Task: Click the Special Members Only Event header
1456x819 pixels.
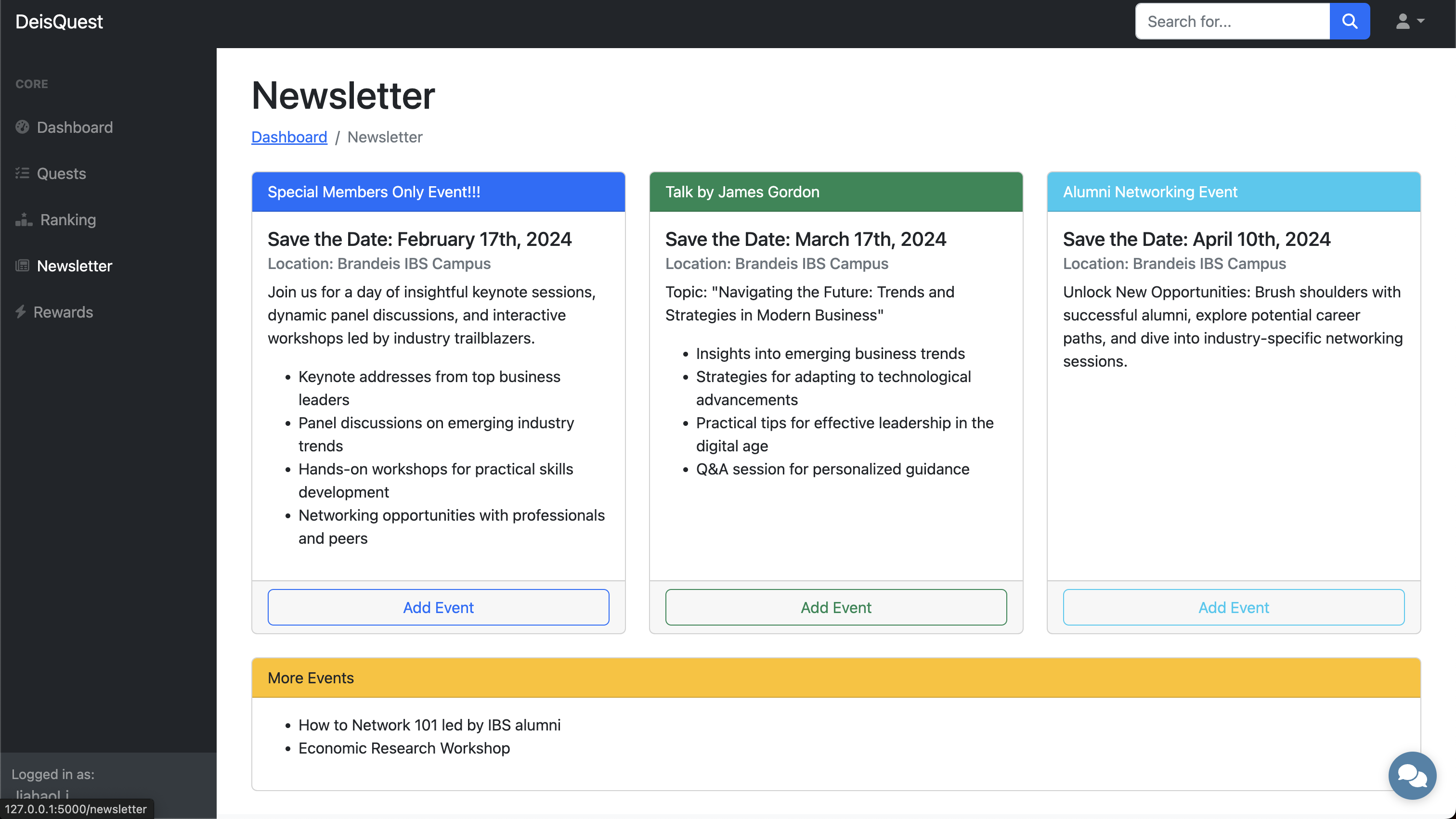Action: [x=438, y=192]
